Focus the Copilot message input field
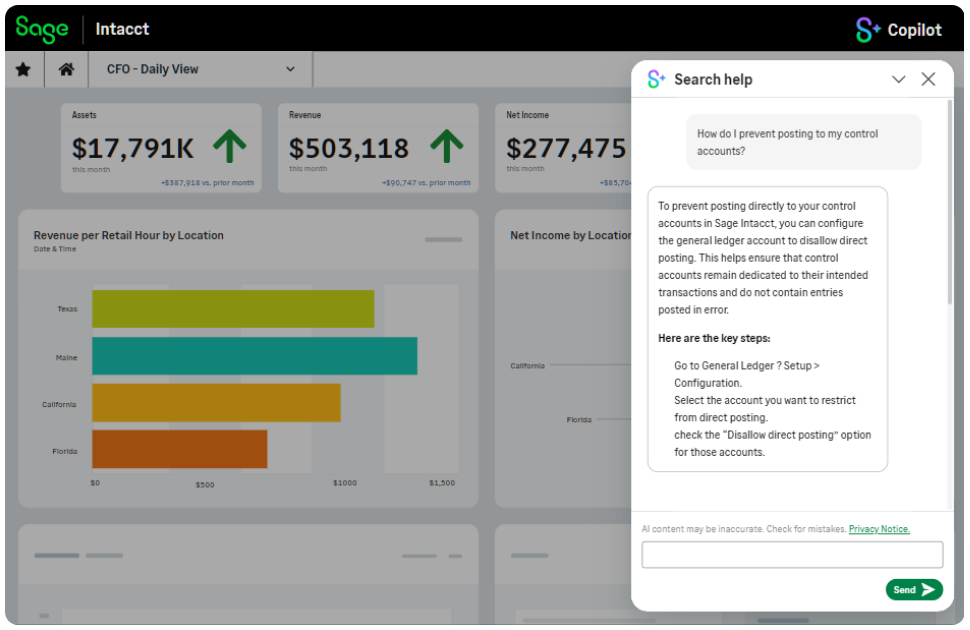The image size is (970, 630). click(x=792, y=554)
